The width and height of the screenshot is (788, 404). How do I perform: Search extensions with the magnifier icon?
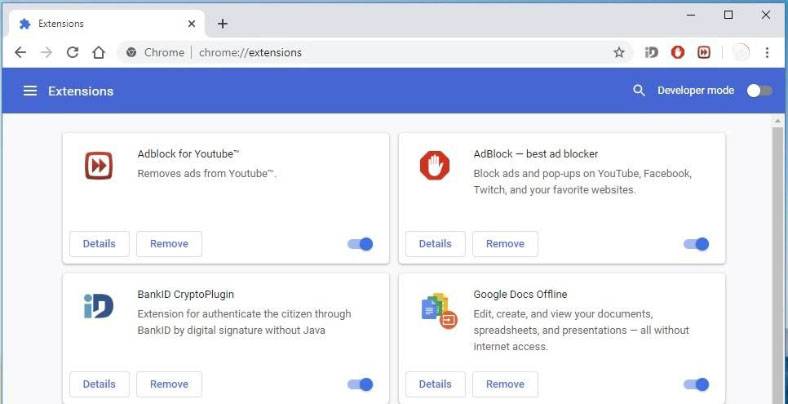point(639,90)
